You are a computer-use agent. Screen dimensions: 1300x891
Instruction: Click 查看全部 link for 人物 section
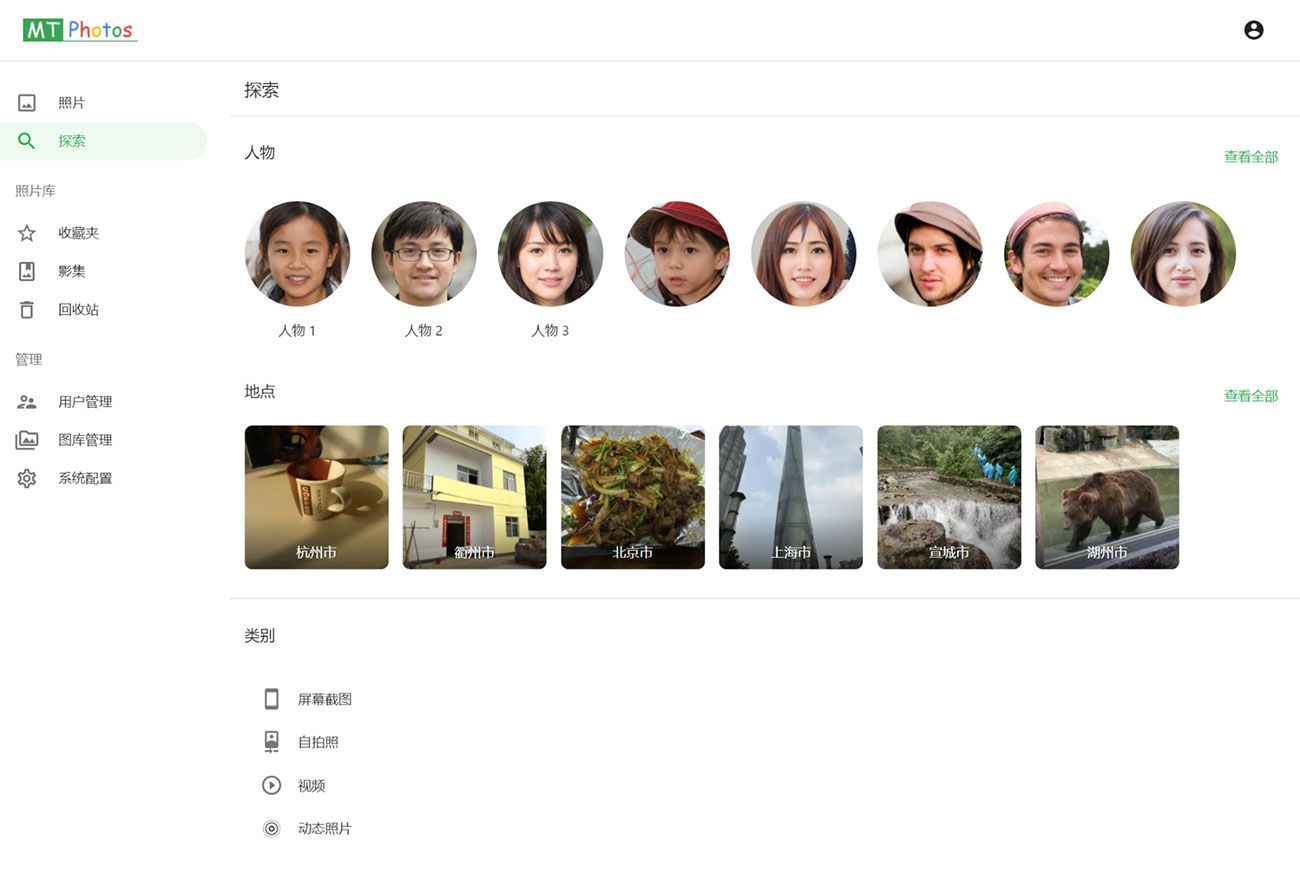tap(1250, 157)
